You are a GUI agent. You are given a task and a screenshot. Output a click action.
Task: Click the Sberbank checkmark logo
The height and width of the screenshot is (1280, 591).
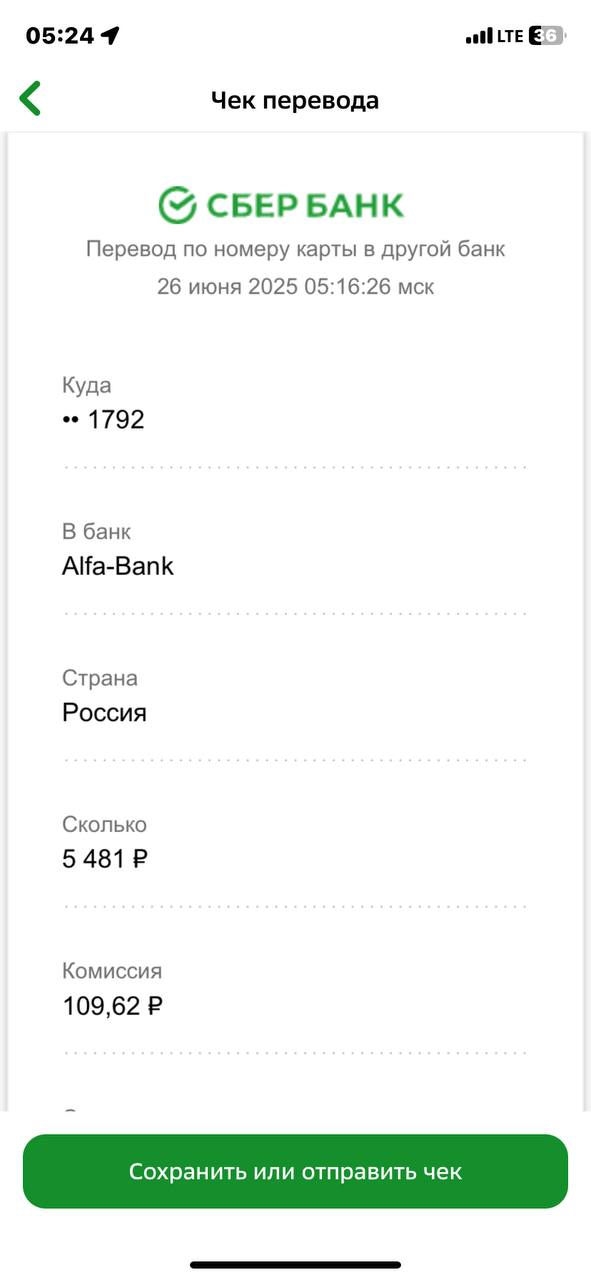(x=177, y=205)
